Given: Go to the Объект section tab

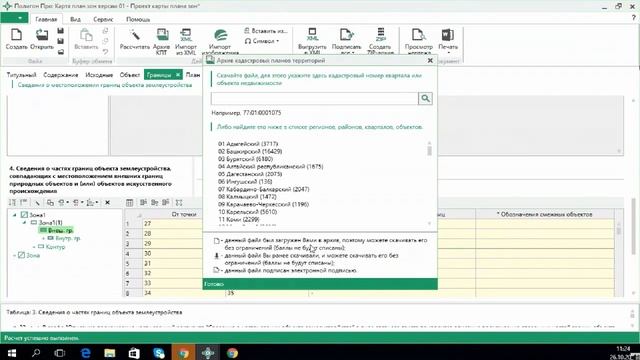Looking at the screenshot, I should [130, 75].
